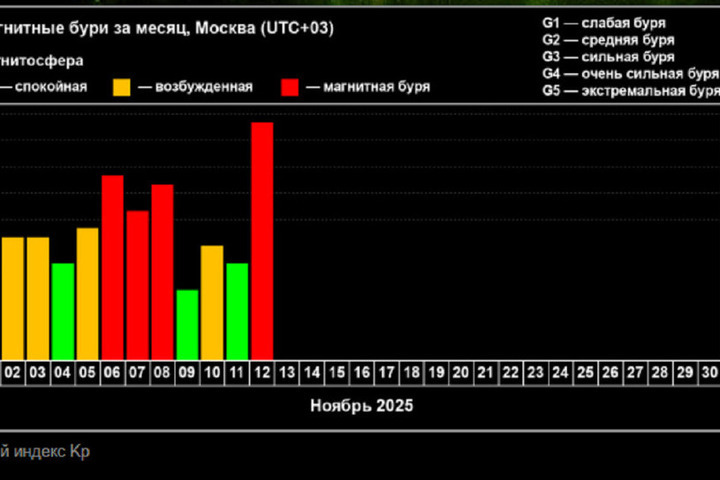Click the short green bar for day 09
Viewport: 720px width, 480px height.
187,324
